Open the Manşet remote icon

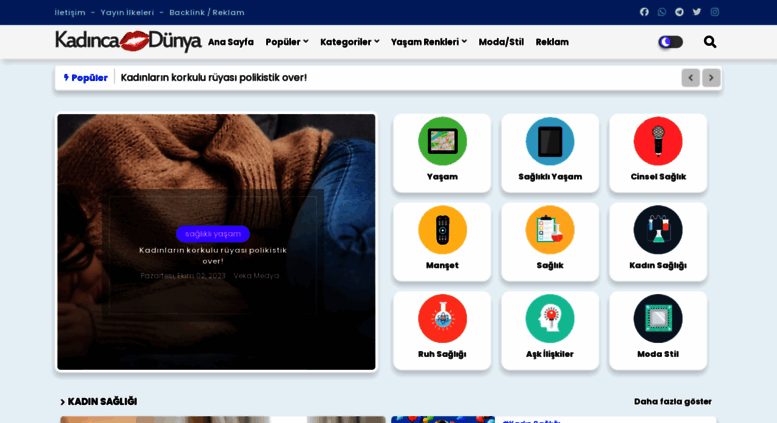442,230
